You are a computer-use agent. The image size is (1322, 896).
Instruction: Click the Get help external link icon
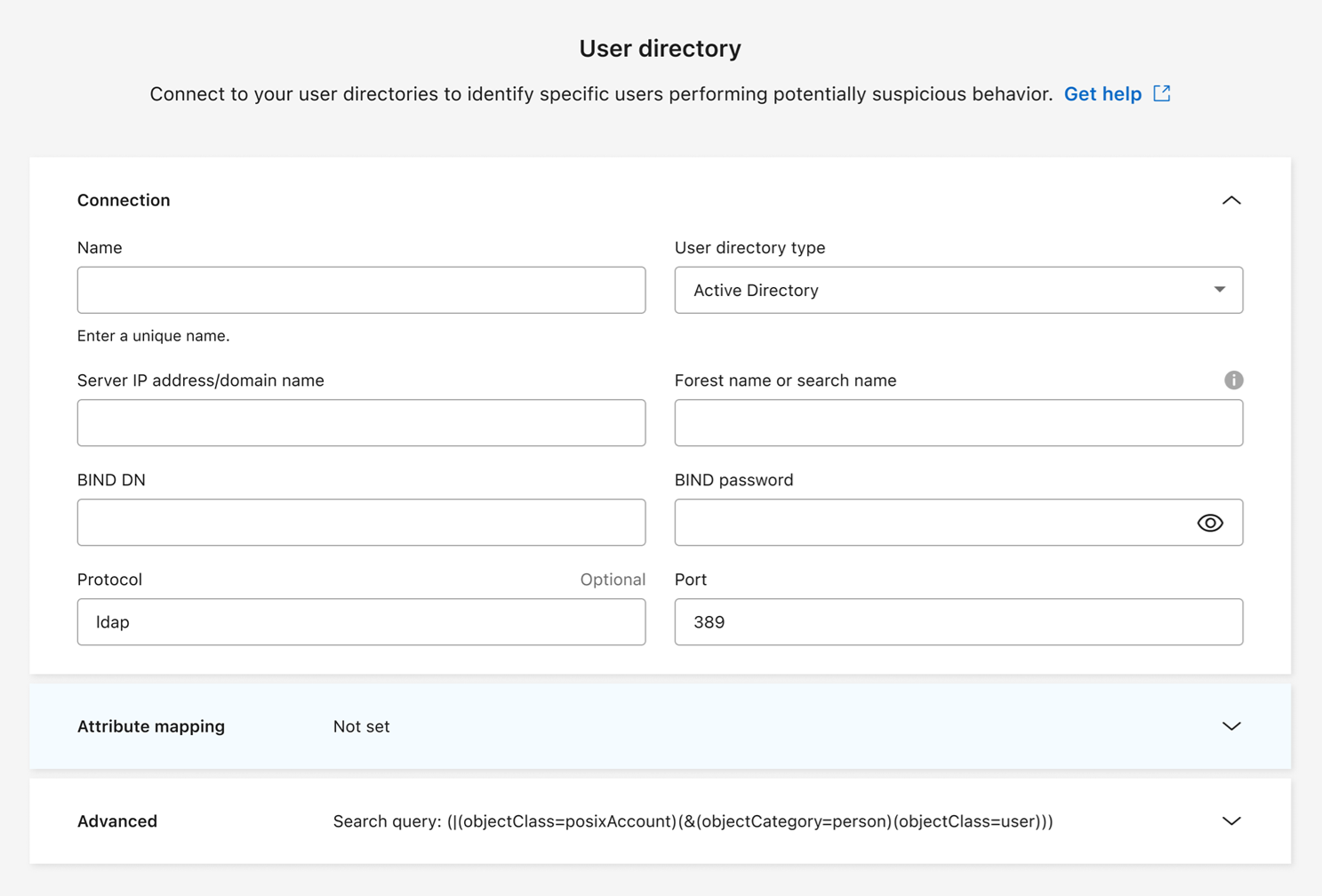click(1162, 93)
